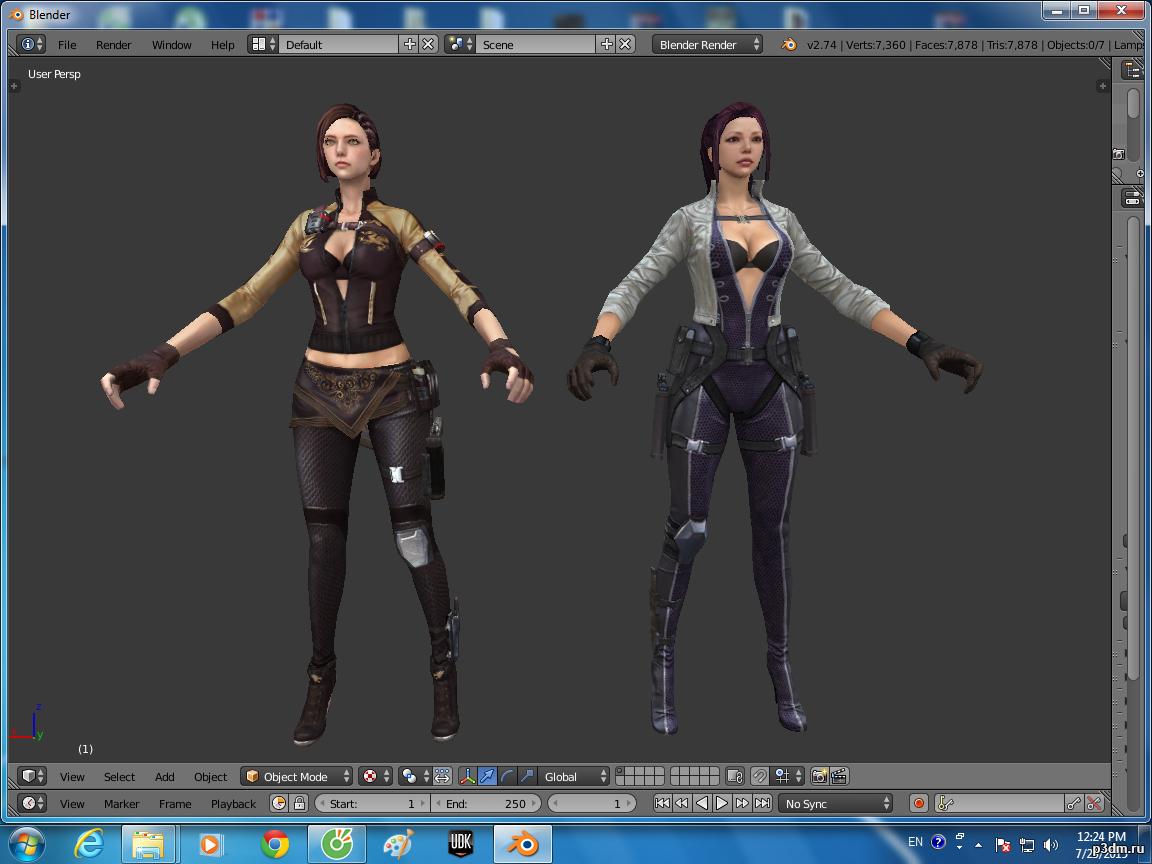
Task: Open the Add menu in the 3D viewport header
Action: pyautogui.click(x=165, y=777)
